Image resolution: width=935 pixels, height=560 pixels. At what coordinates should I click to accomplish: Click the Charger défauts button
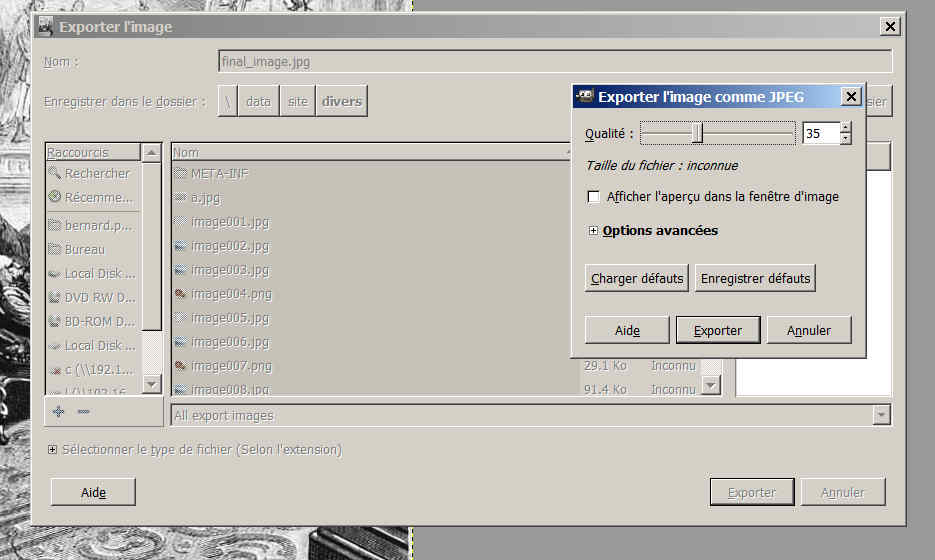(x=637, y=279)
